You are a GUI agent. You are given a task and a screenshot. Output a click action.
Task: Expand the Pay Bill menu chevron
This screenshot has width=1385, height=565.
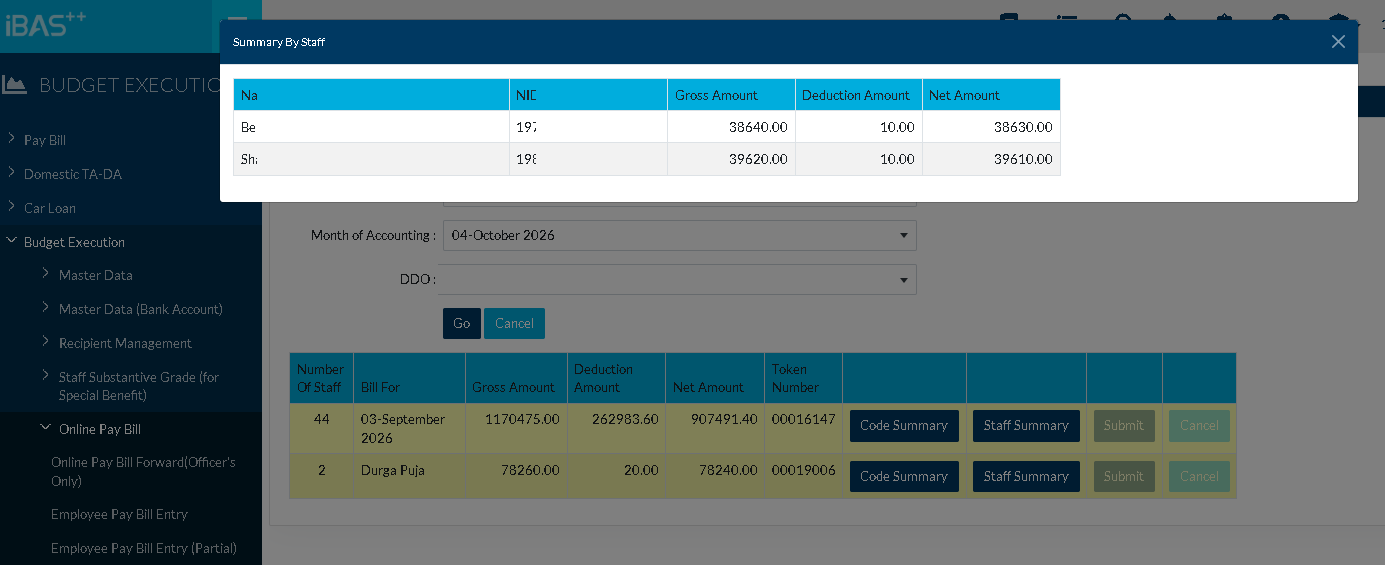coord(11,139)
